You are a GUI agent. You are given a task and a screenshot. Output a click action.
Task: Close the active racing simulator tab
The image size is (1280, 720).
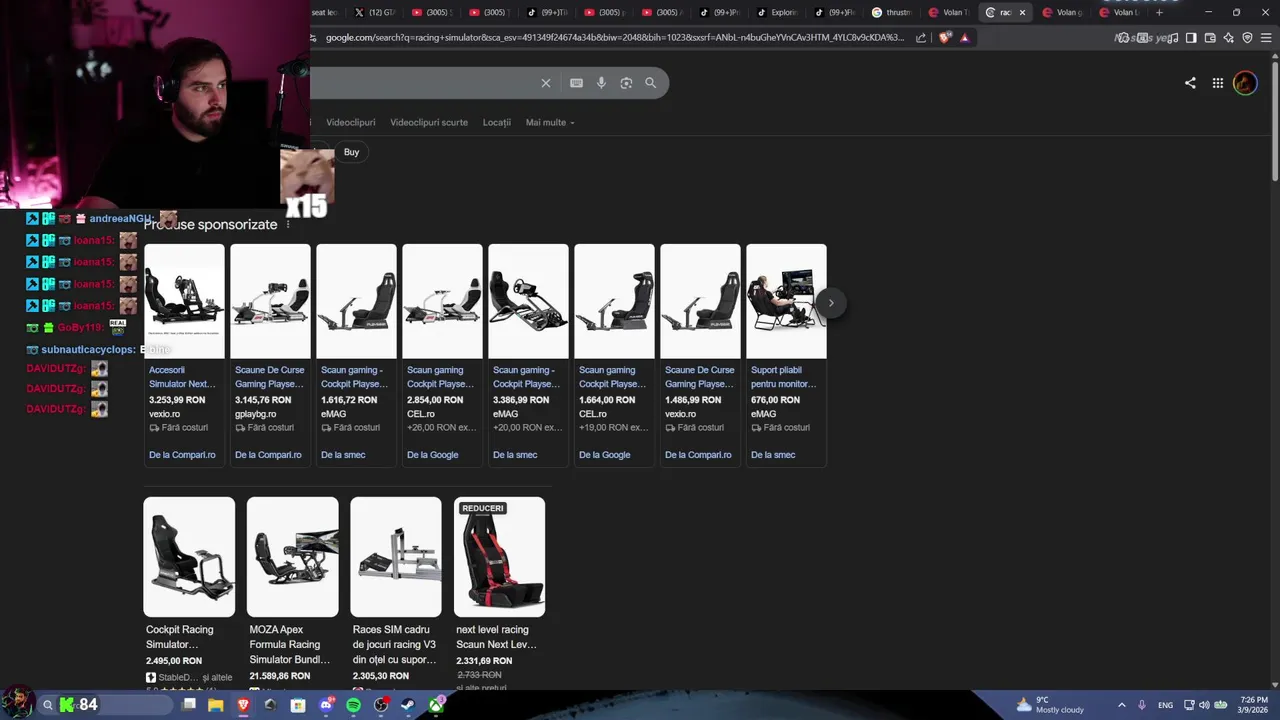[1022, 12]
